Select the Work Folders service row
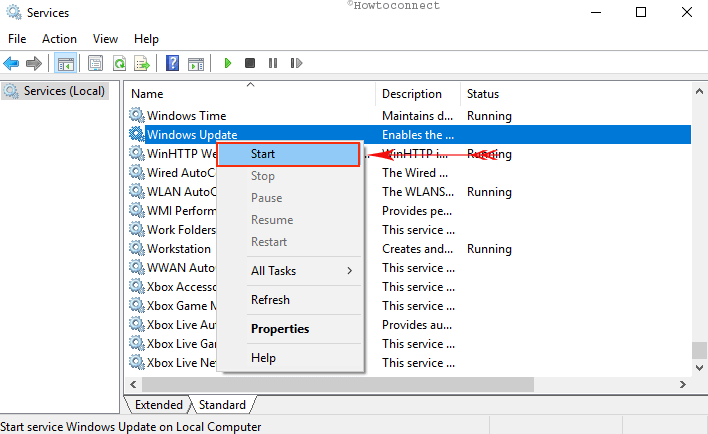Viewport: 708px width, 434px height. 409,230
